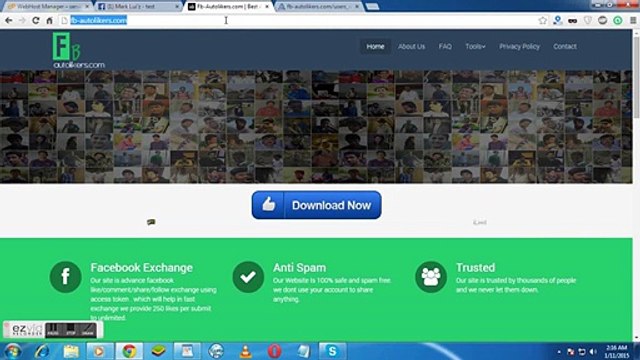This screenshot has height=360, width=640.
Task: Click the FB autolikers.com site logo
Action: pyautogui.click(x=78, y=51)
